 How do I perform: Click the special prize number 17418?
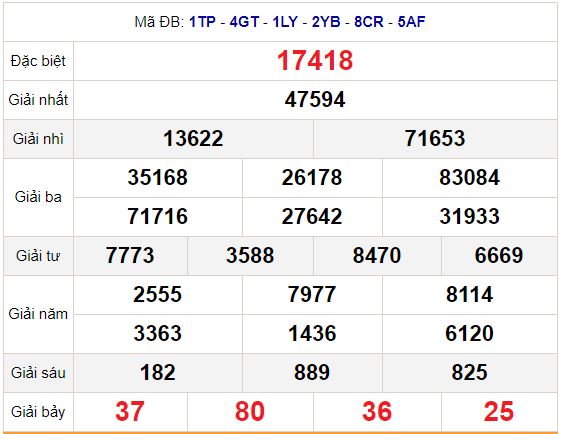pyautogui.click(x=315, y=60)
